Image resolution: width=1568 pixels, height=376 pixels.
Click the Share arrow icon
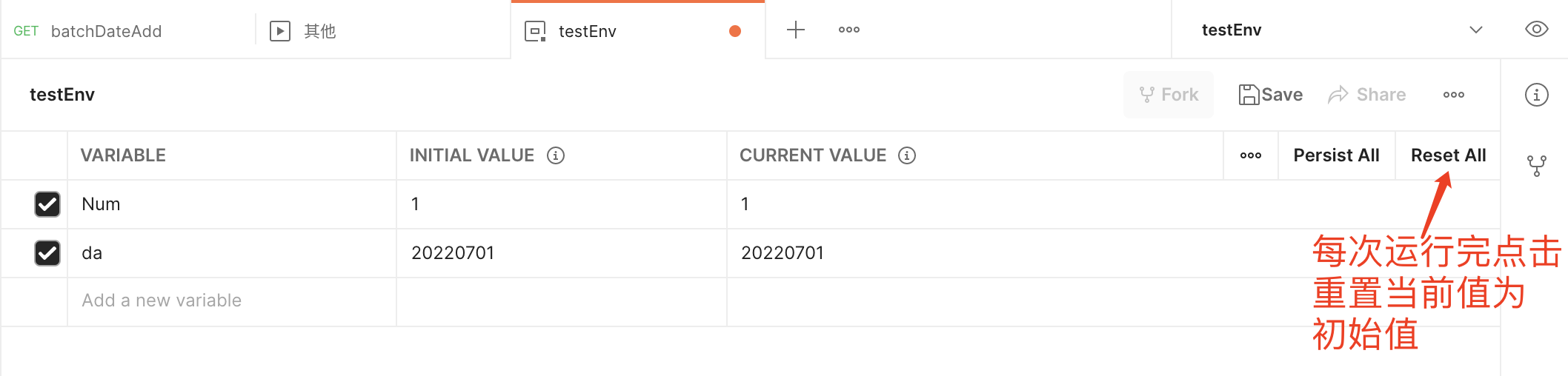(1338, 95)
